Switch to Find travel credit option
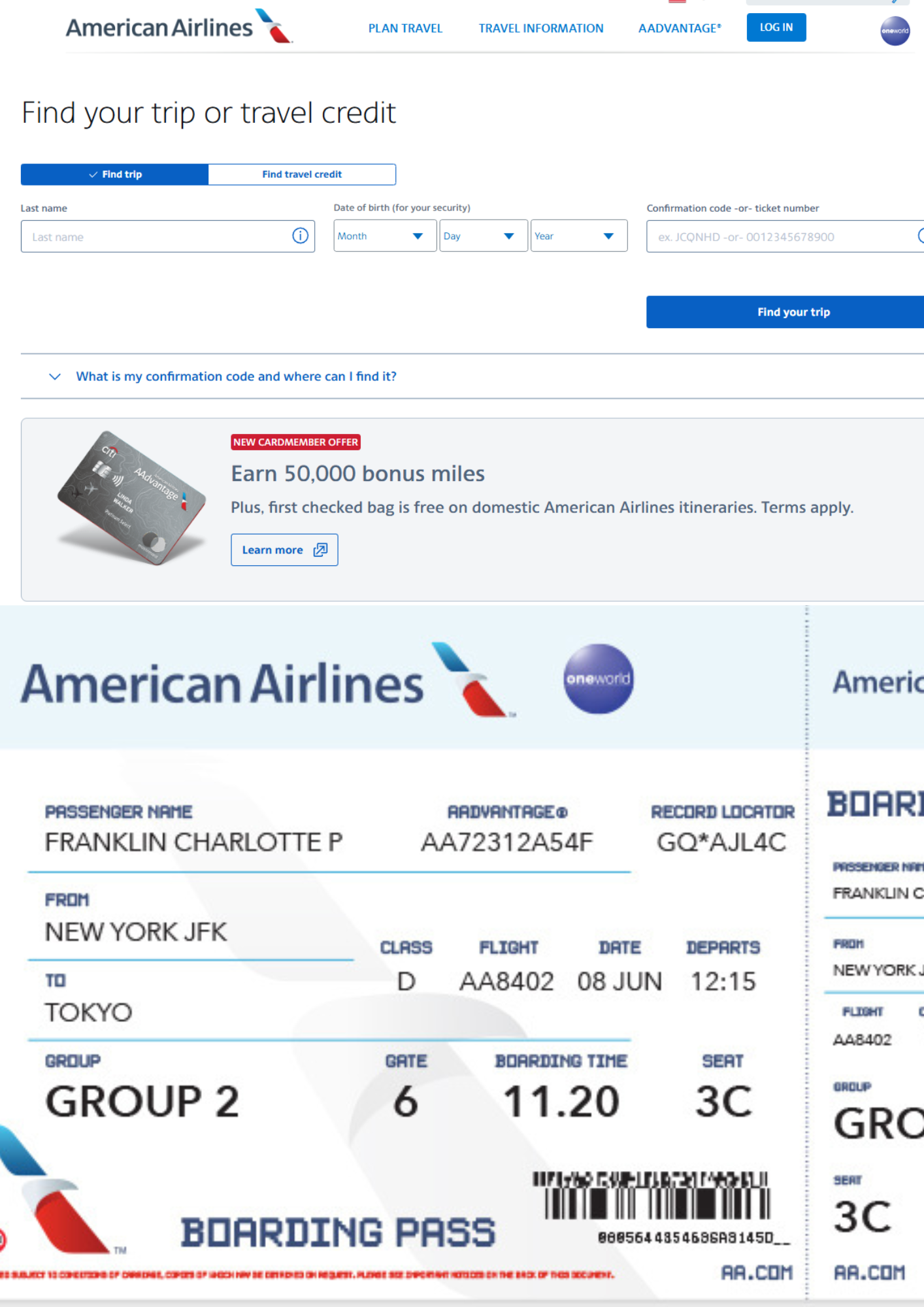 pos(302,174)
